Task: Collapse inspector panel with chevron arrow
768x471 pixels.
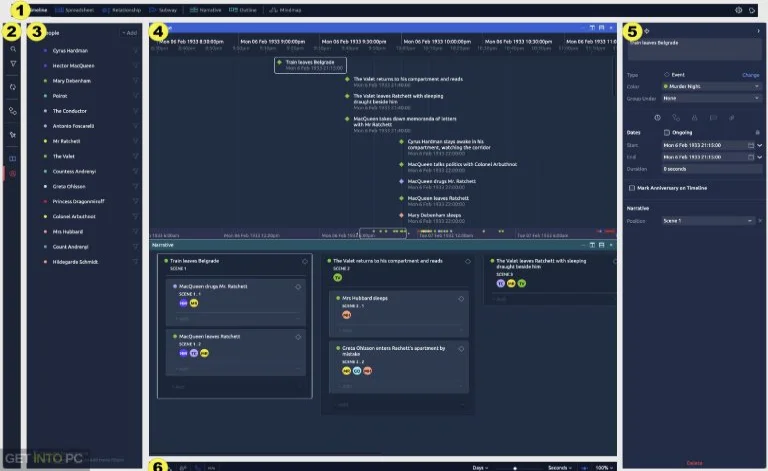Action: coord(758,31)
